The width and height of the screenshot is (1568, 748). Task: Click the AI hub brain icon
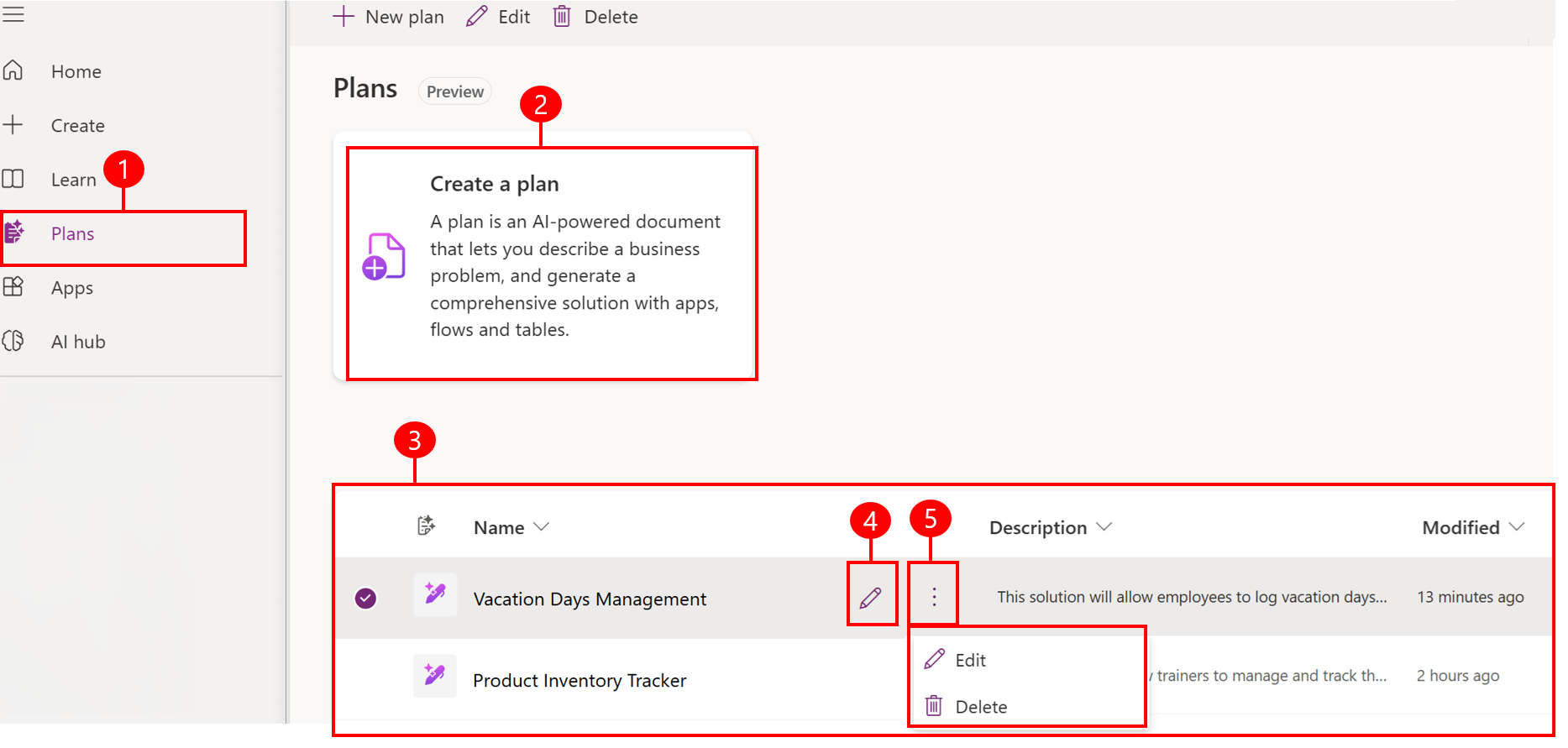coord(13,341)
